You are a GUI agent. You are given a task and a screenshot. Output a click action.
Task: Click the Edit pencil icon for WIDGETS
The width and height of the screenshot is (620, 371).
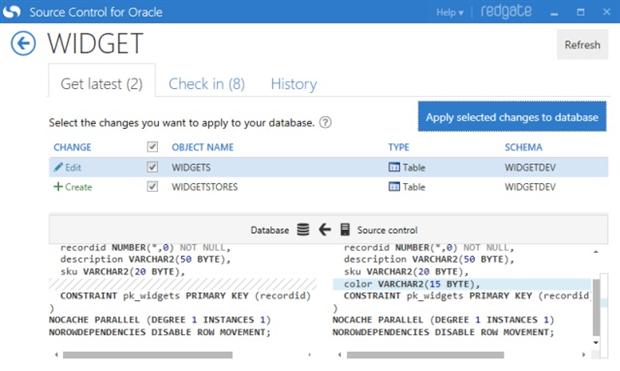(58, 167)
